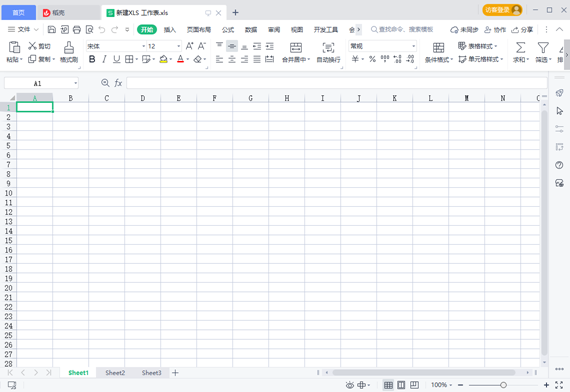Click the formula bar input field

337,83
